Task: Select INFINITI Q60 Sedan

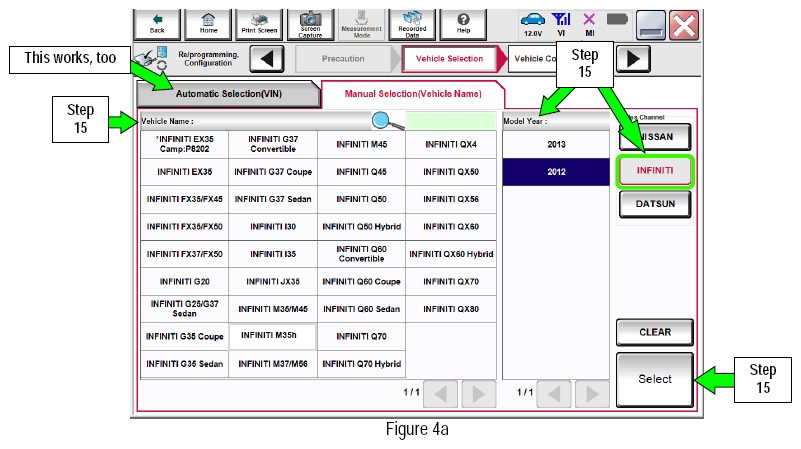Action: click(x=361, y=309)
